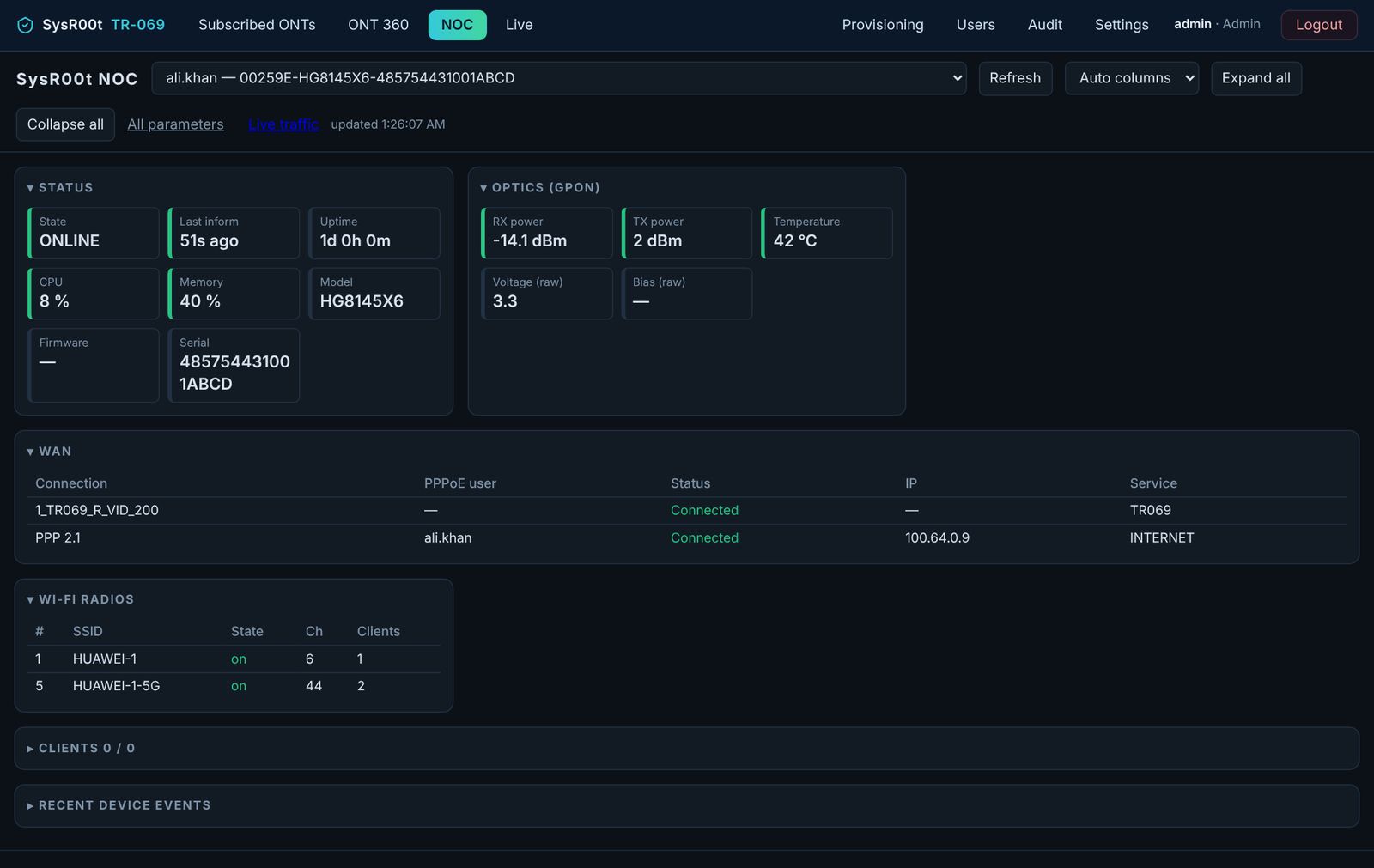Screen dimensions: 1374x868
Task: Click the admin user label
Action: point(1193,24)
